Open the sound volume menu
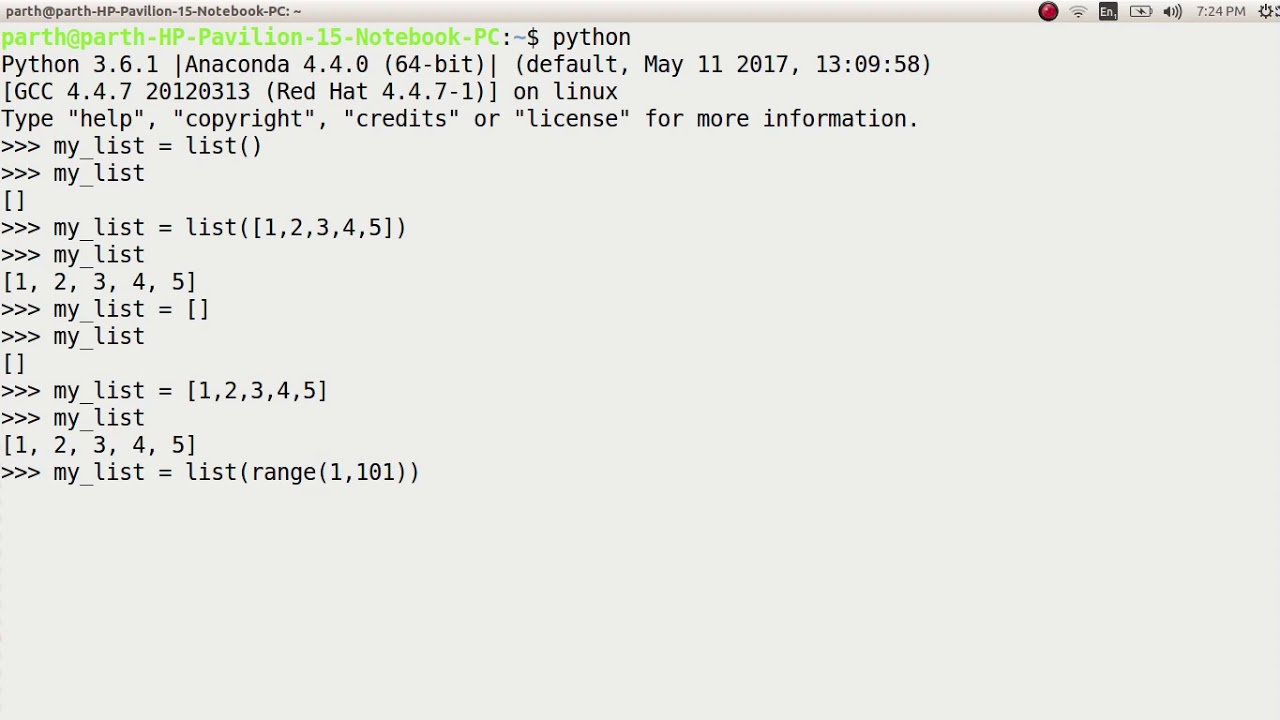Screen dimensions: 1280x720 (x=1172, y=12)
